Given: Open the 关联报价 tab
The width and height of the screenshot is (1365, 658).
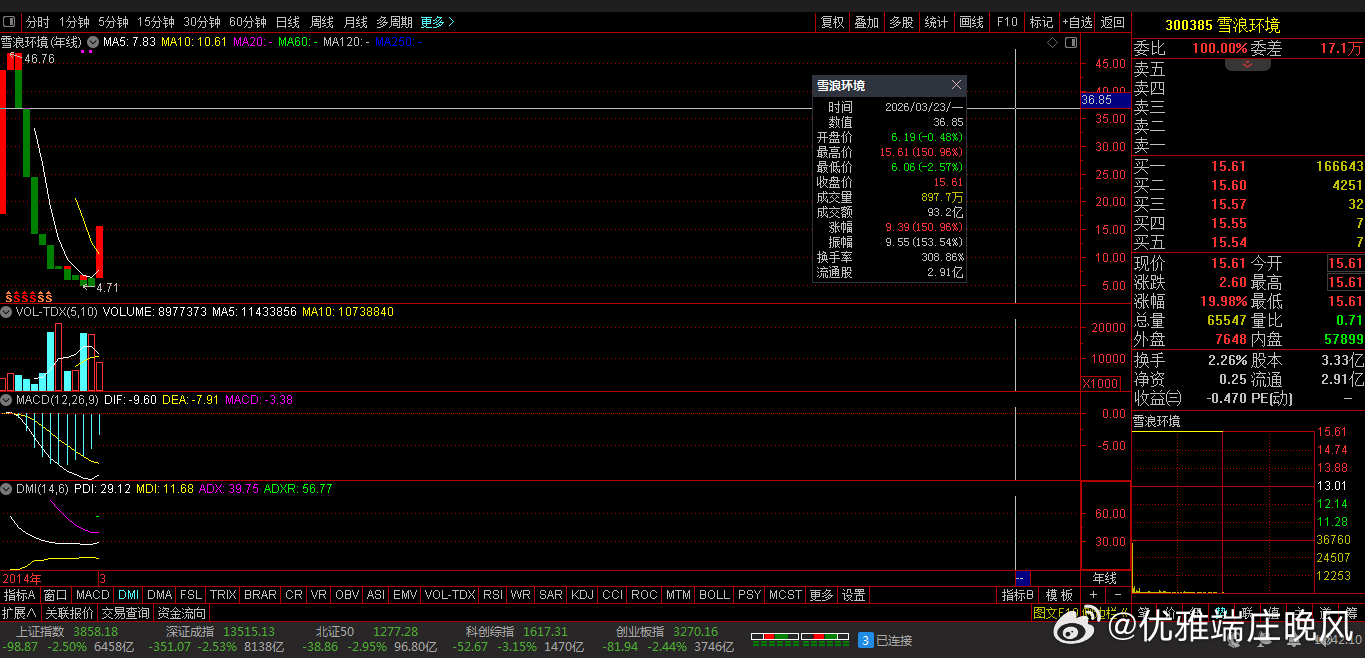Looking at the screenshot, I should tap(69, 613).
